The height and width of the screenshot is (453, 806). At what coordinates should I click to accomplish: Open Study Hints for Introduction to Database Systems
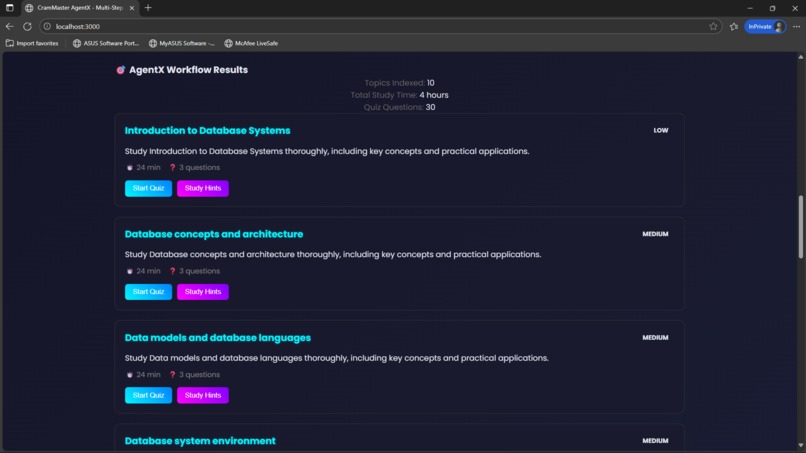203,188
